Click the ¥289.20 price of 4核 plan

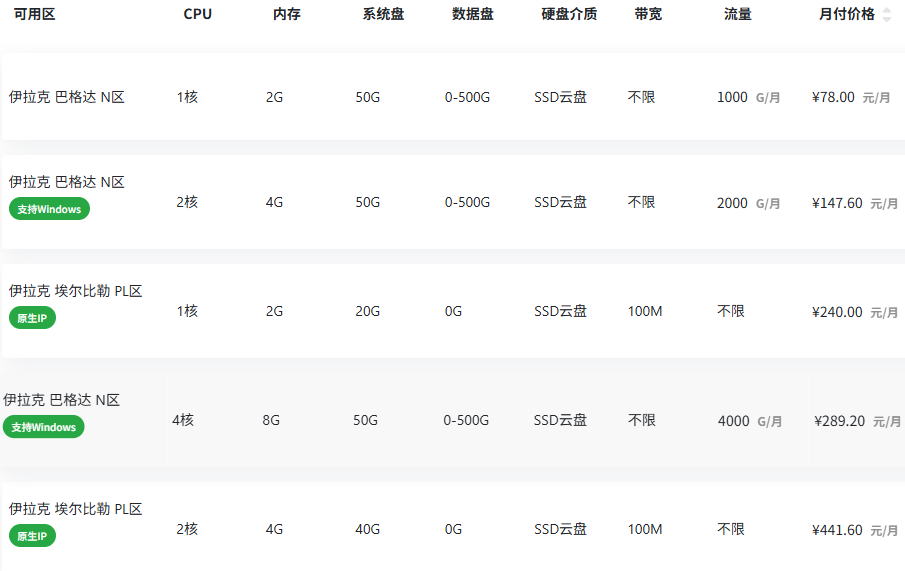840,421
